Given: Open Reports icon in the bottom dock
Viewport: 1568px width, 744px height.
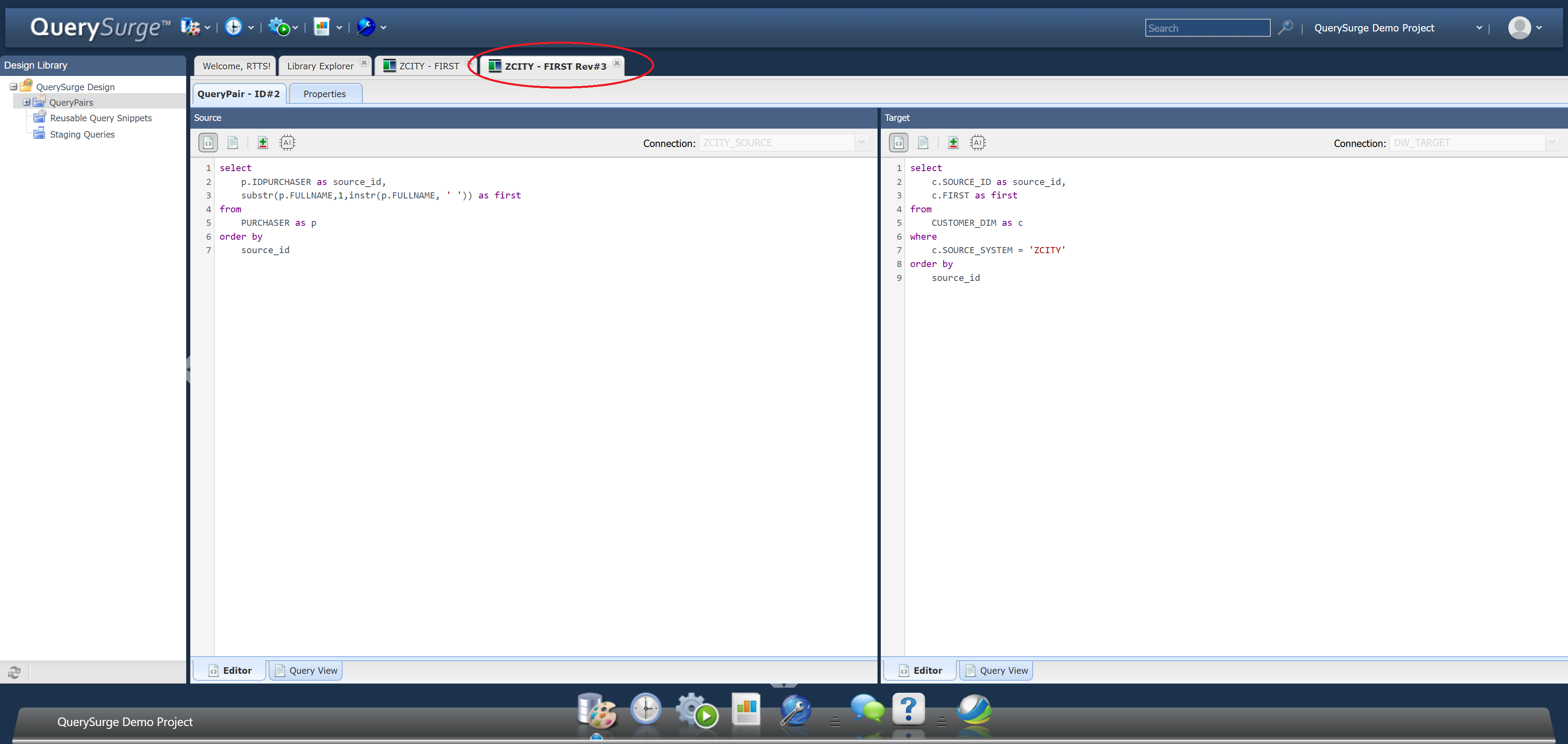Looking at the screenshot, I should [x=746, y=709].
